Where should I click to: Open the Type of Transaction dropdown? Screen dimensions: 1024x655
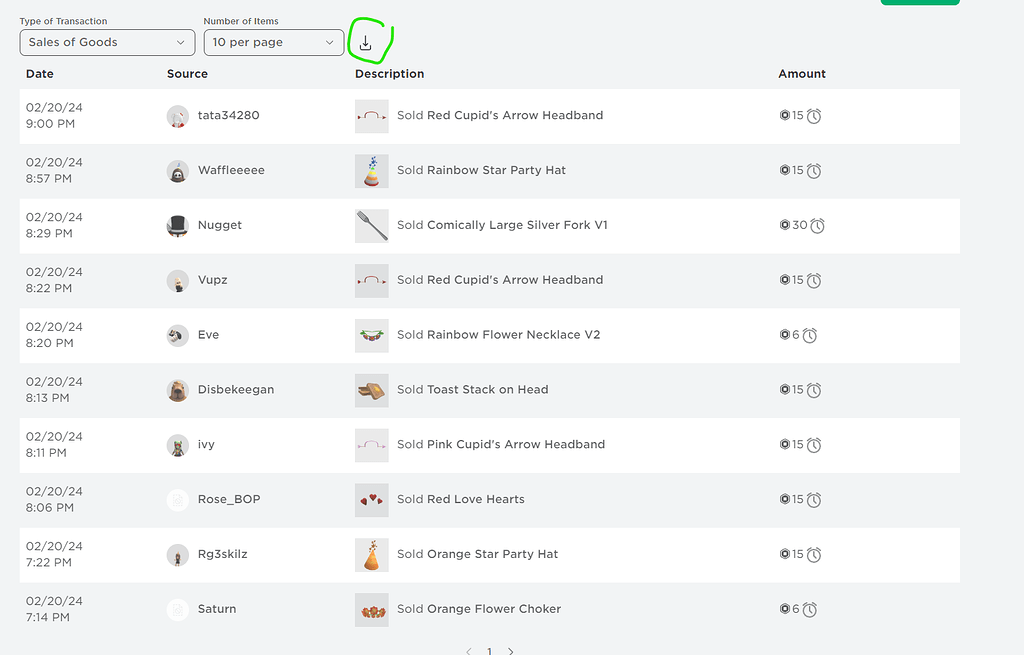click(106, 42)
